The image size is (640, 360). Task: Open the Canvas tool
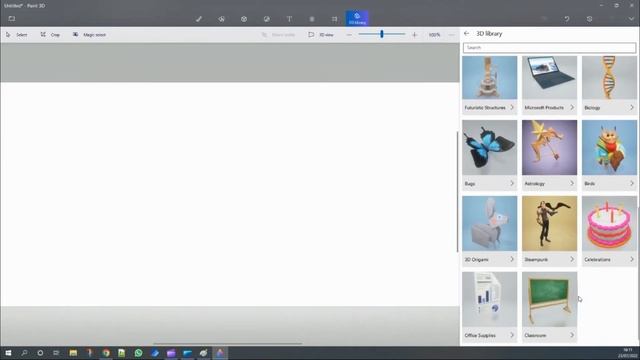(x=334, y=19)
